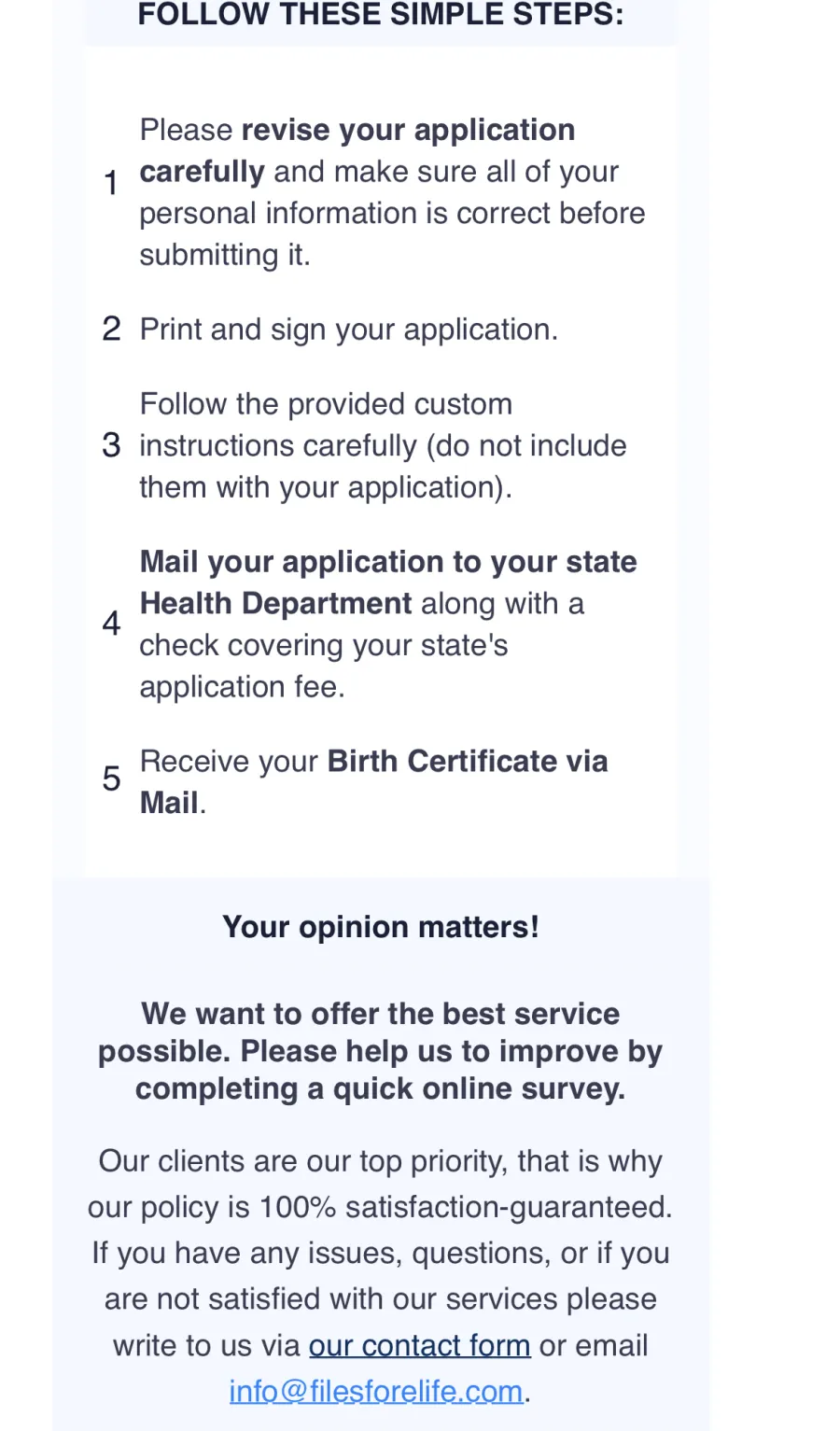
Task: Click 'Mail your application to your state' text
Action: [x=388, y=562]
